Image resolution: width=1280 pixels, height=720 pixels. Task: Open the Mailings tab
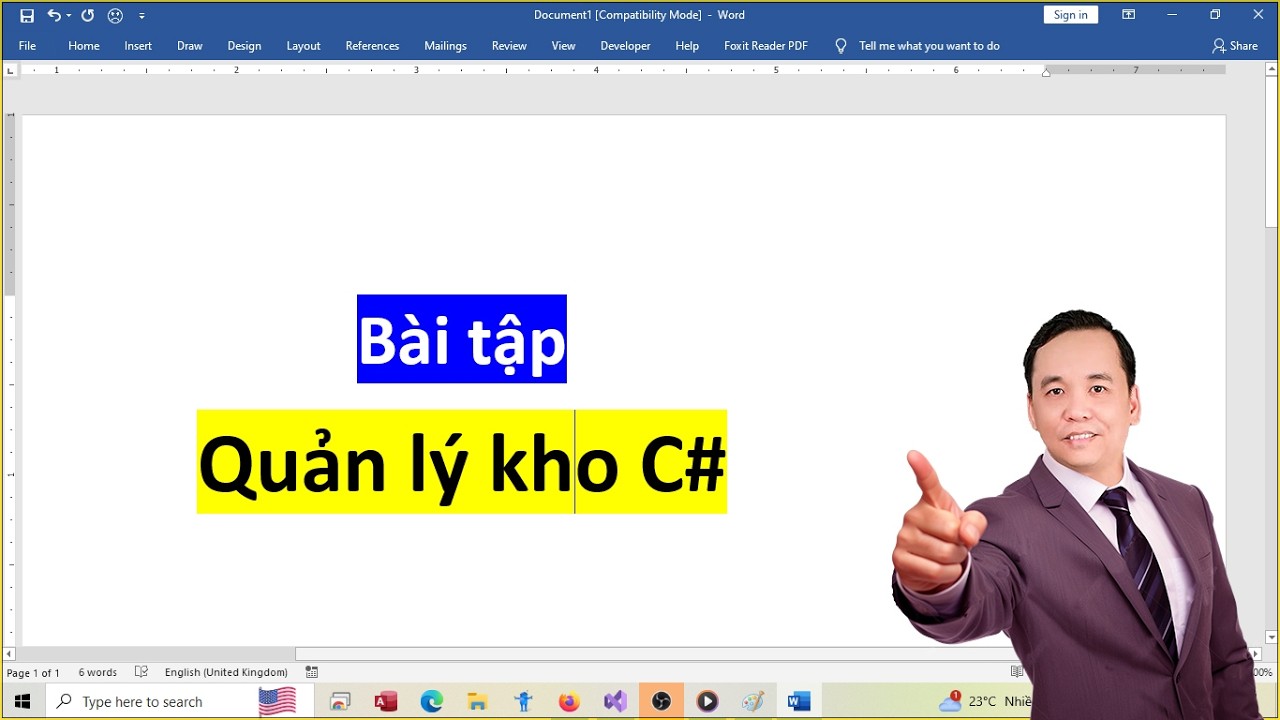coord(445,46)
